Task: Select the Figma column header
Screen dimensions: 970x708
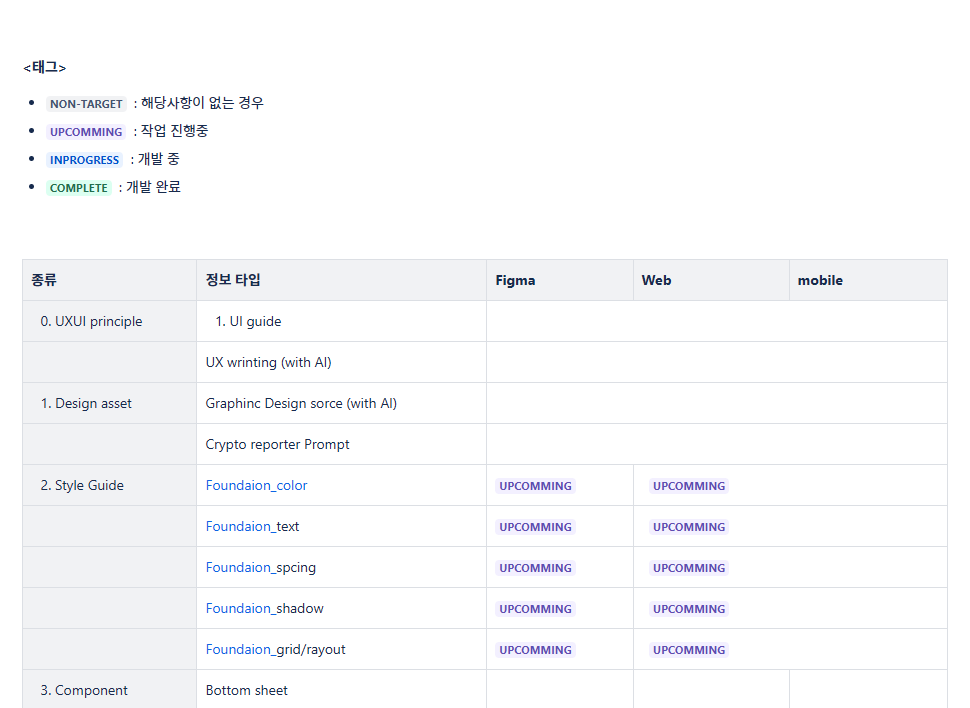Action: [515, 280]
